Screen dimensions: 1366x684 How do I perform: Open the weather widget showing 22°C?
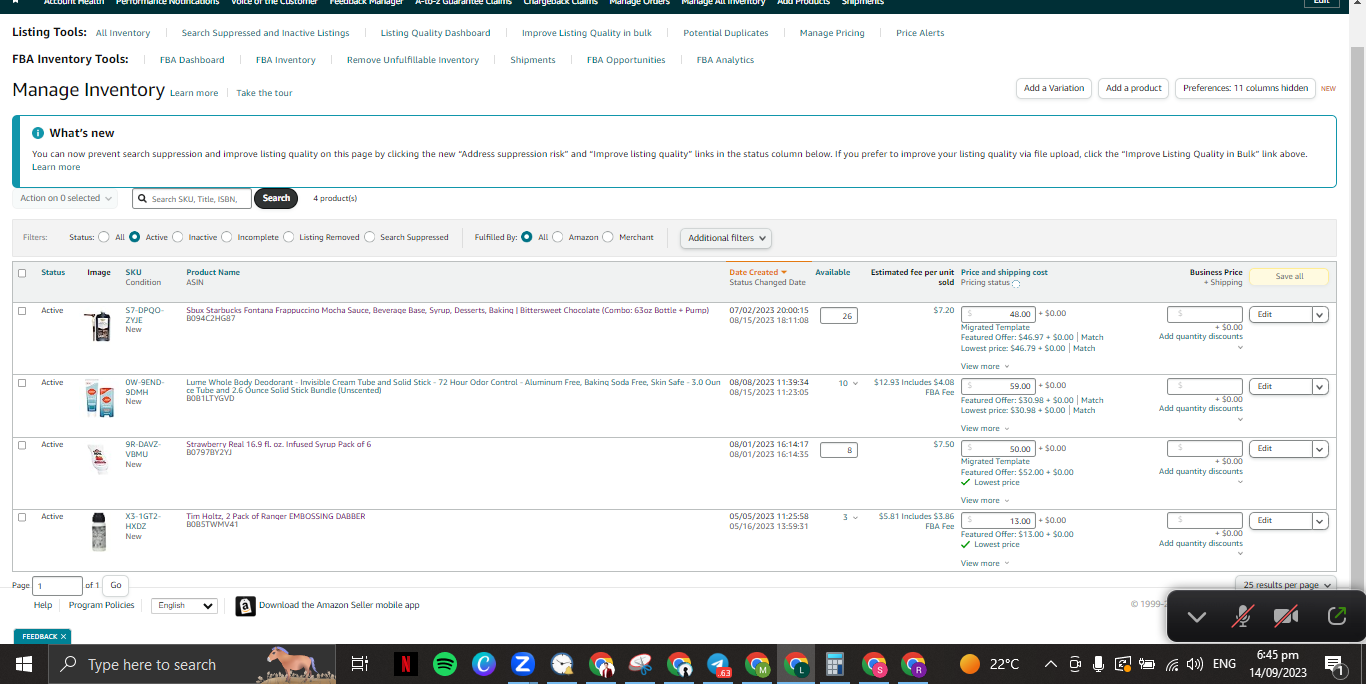[x=989, y=664]
